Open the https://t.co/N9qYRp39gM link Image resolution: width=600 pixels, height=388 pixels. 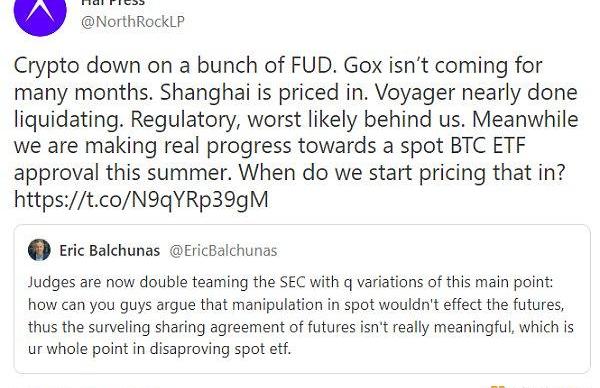141,199
